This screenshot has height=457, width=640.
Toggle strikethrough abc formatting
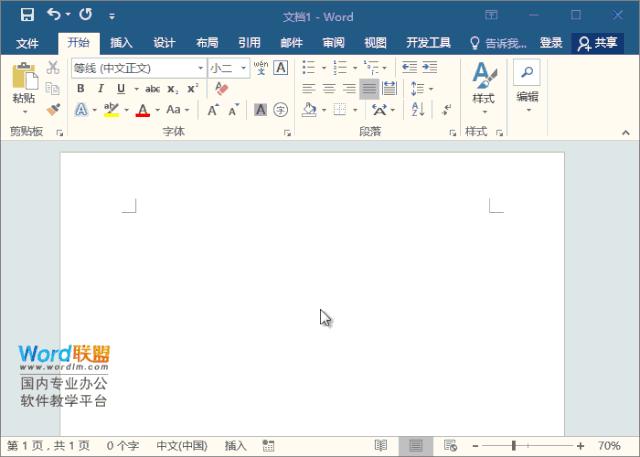[152, 89]
